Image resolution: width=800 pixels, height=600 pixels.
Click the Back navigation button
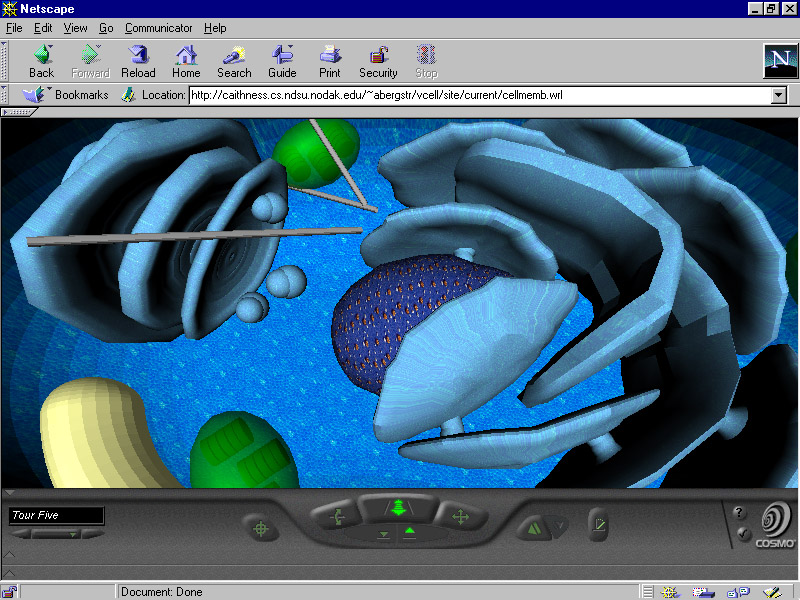point(41,61)
